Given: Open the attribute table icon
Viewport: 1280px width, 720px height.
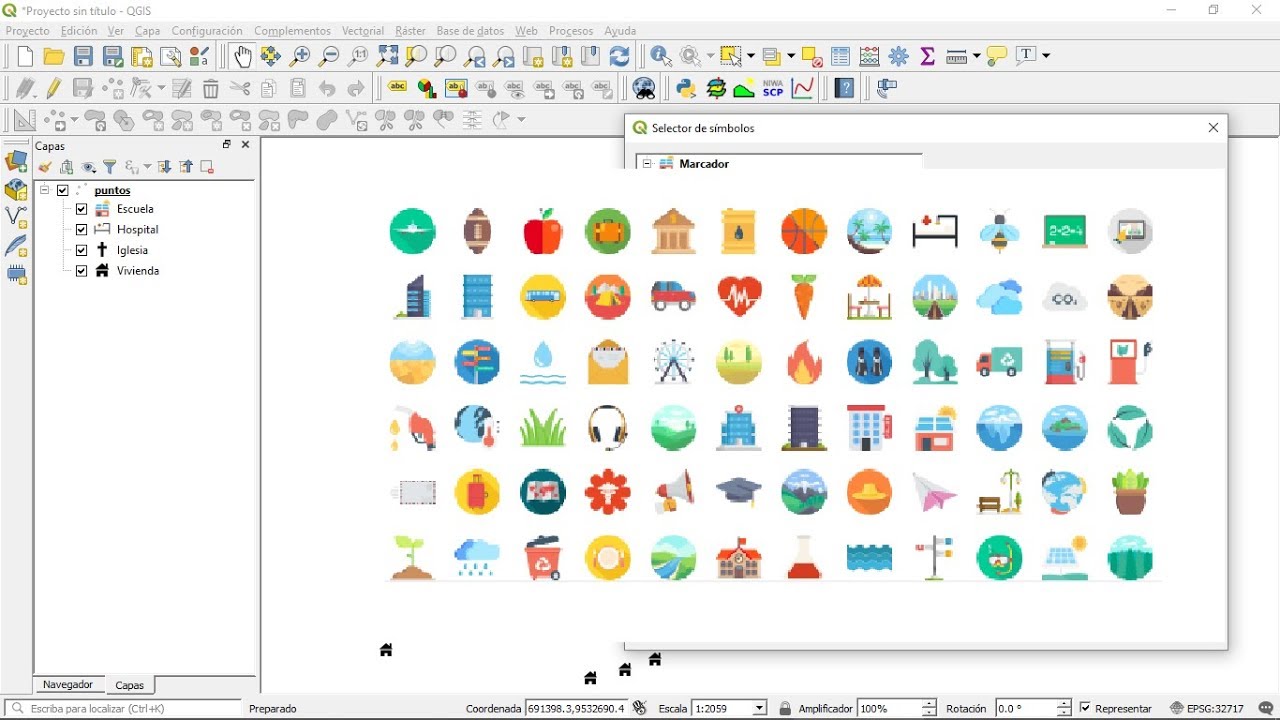Looking at the screenshot, I should (840, 57).
